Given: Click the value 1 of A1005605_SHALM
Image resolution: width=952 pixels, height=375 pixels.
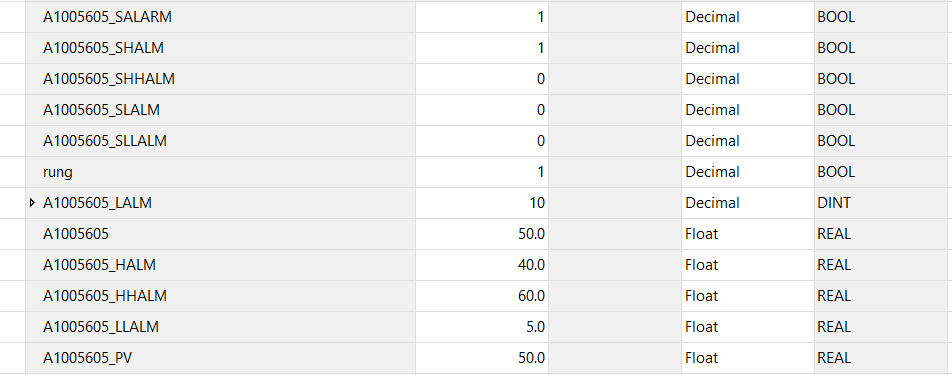Looking at the screenshot, I should coord(540,48).
